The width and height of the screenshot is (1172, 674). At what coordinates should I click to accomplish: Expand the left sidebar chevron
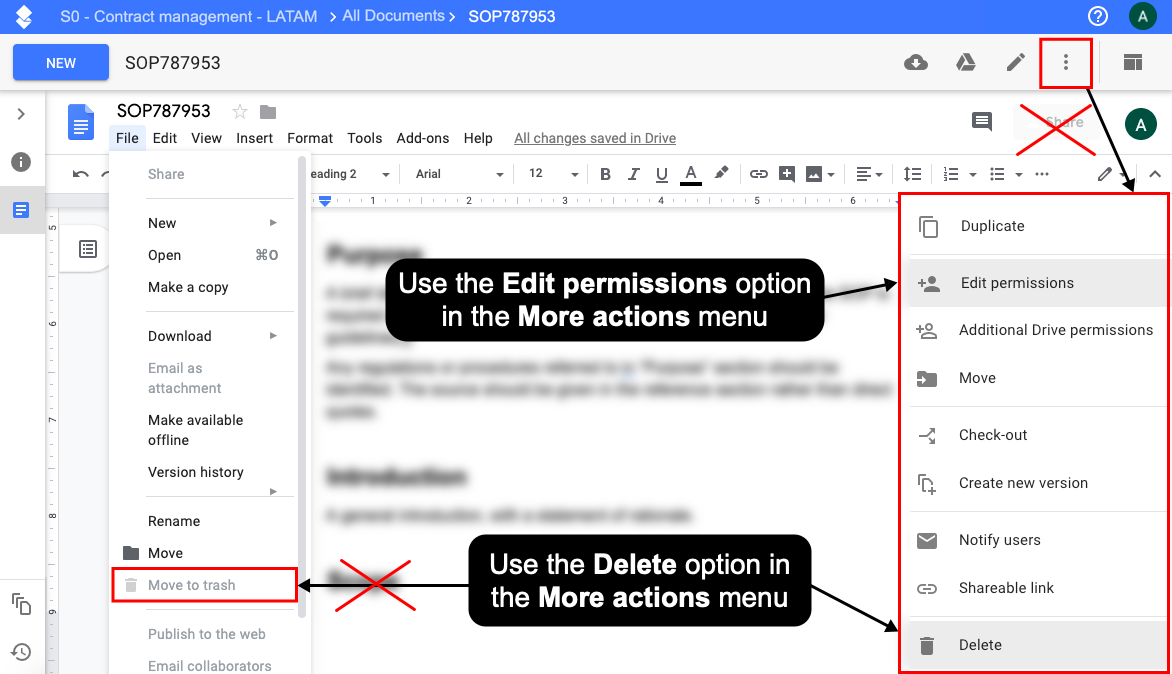[21, 114]
